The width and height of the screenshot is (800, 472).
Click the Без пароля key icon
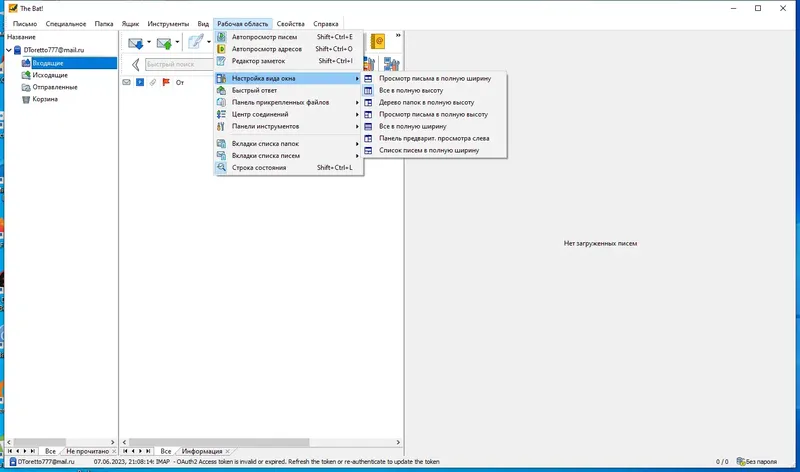(741, 461)
